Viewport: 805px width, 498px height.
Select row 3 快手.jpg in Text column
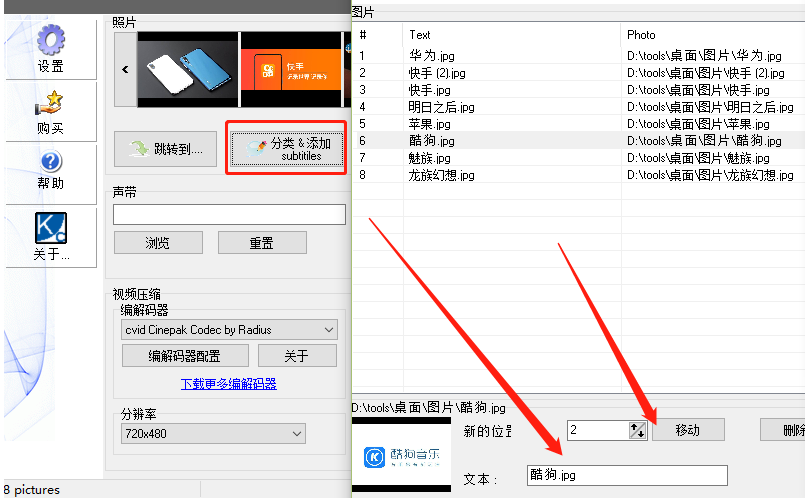click(430, 90)
